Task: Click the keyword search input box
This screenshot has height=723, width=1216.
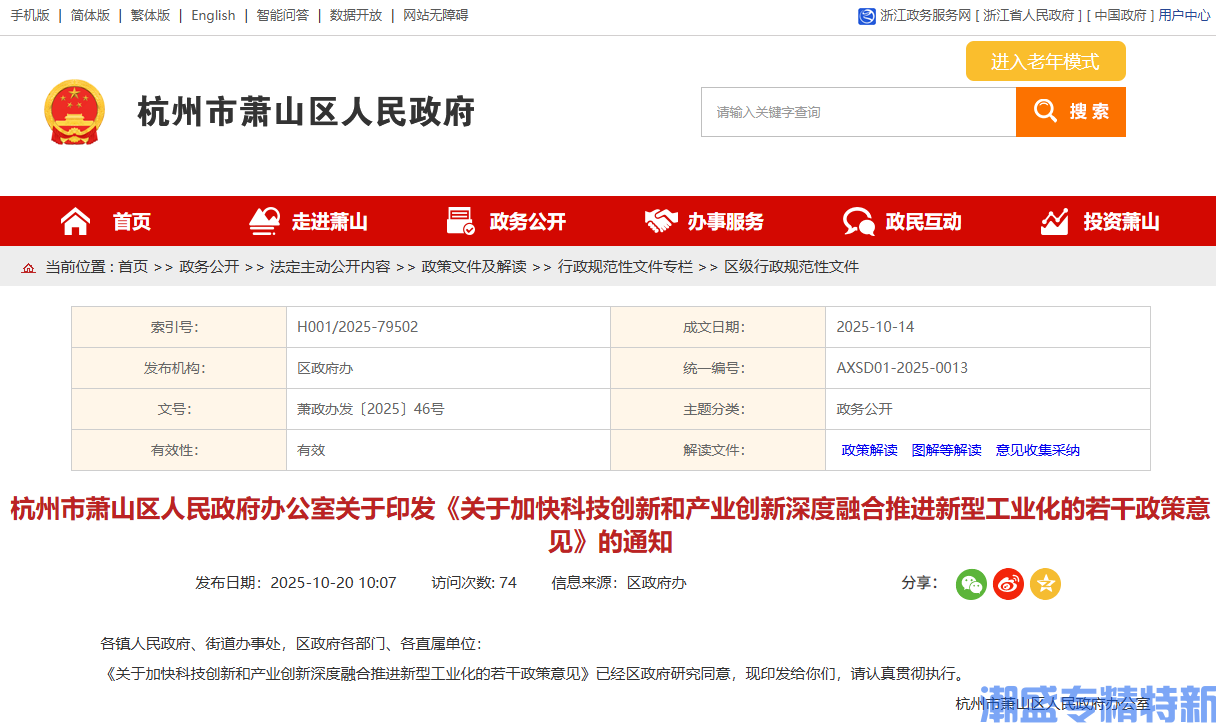Action: pyautogui.click(x=857, y=111)
